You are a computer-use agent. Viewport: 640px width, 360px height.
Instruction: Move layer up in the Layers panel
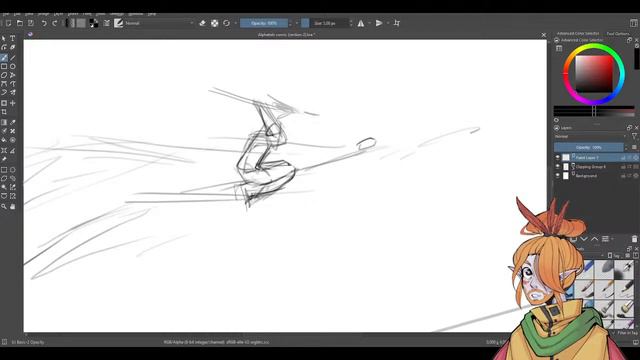click(x=594, y=239)
